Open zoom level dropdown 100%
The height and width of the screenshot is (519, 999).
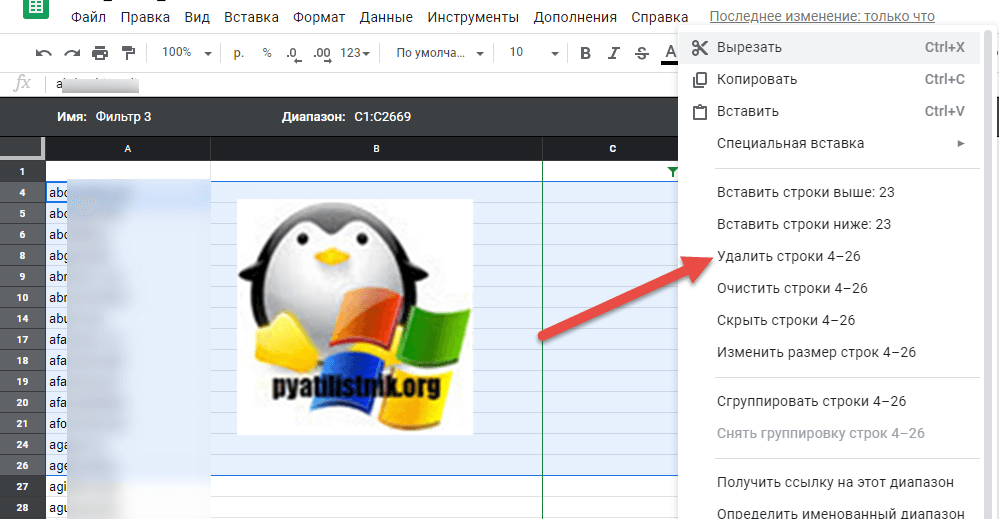click(187, 53)
